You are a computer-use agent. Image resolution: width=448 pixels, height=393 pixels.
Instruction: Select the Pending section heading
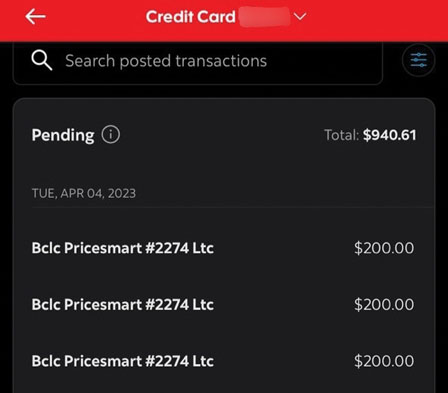pos(63,135)
